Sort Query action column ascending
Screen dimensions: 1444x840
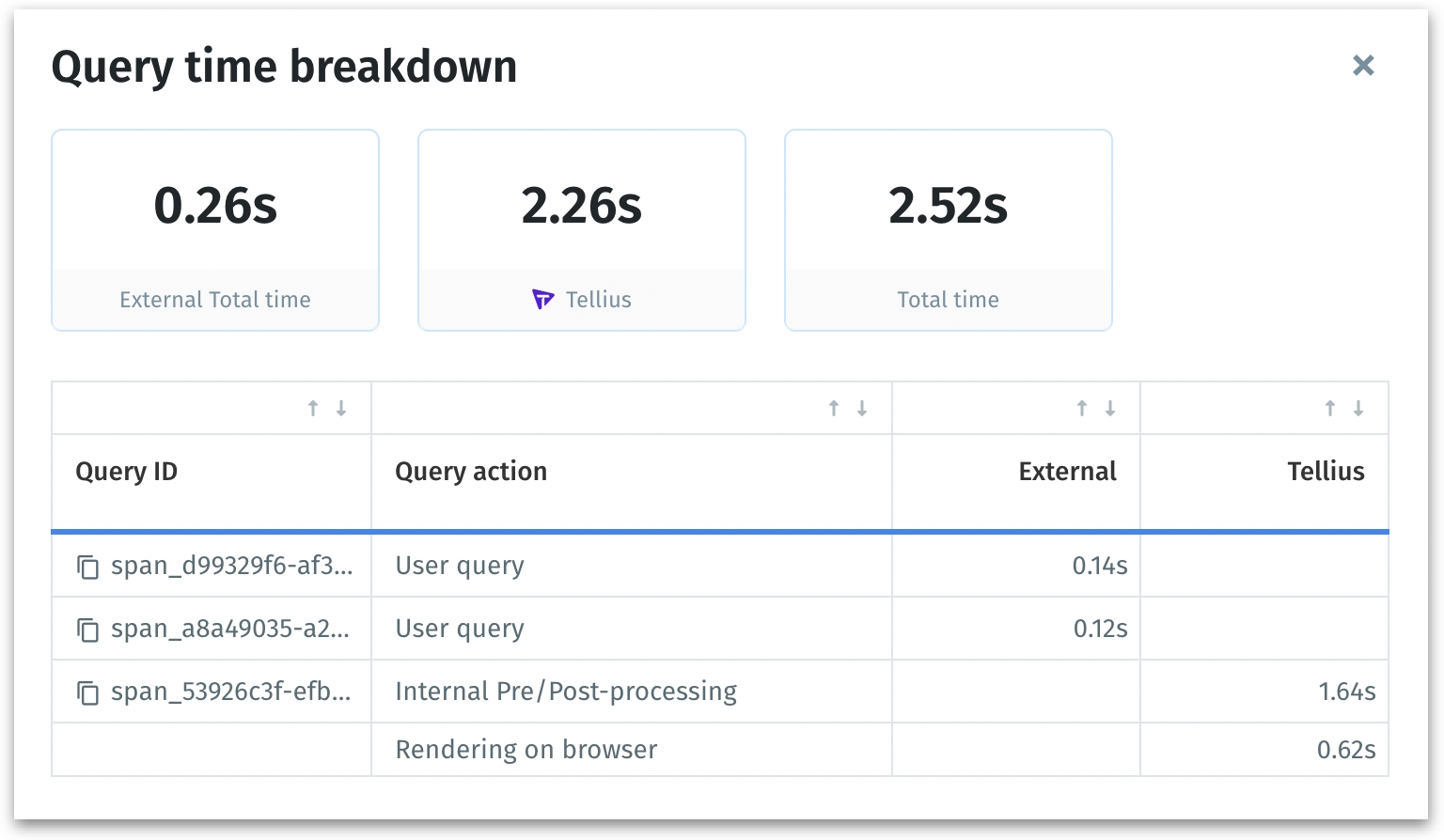click(834, 408)
